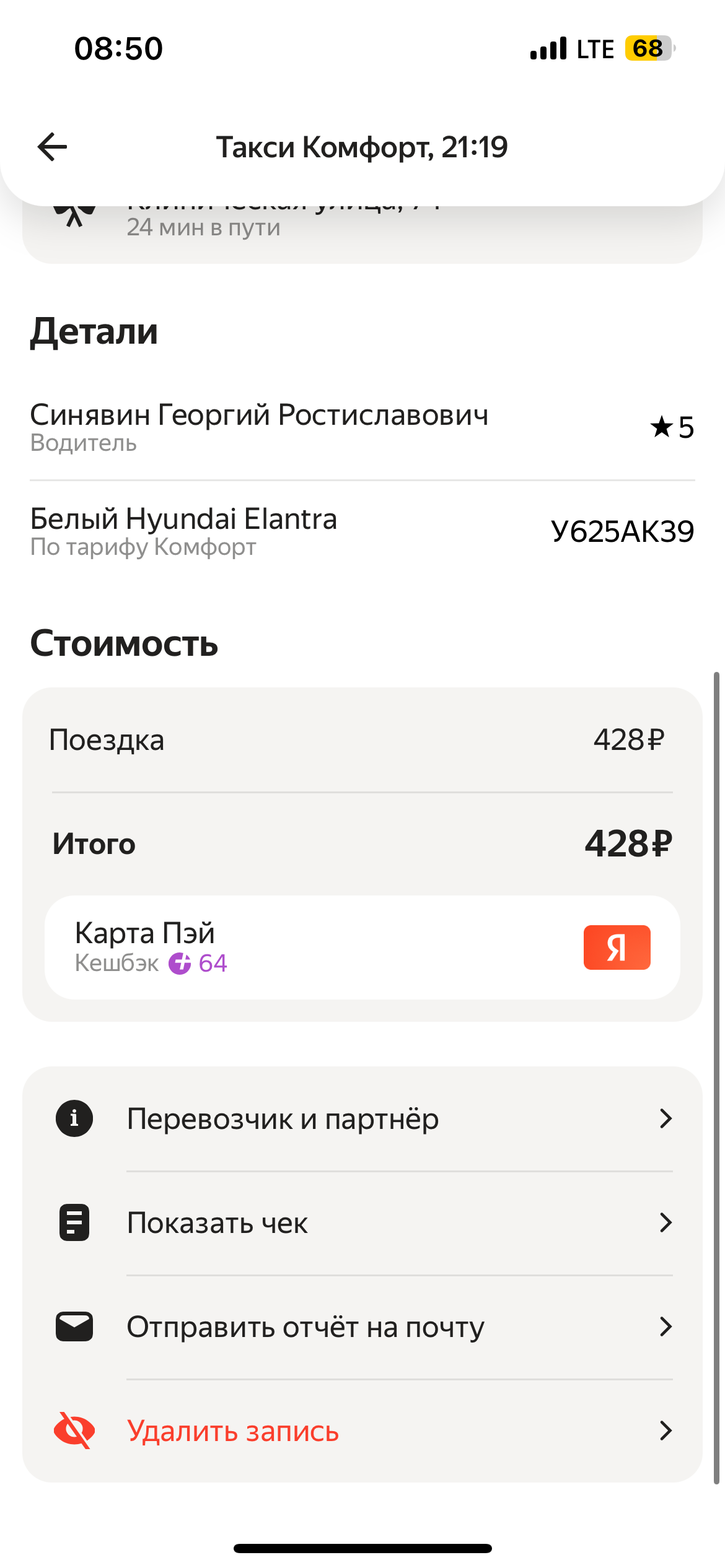Image resolution: width=725 pixels, height=1568 pixels.
Task: Expand the Отправить отчёт на почту chevron
Action: click(x=666, y=1326)
